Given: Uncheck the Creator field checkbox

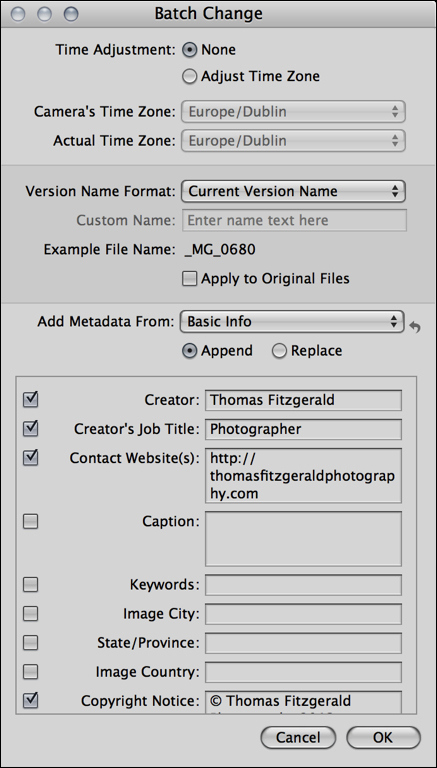Looking at the screenshot, I should point(30,400).
